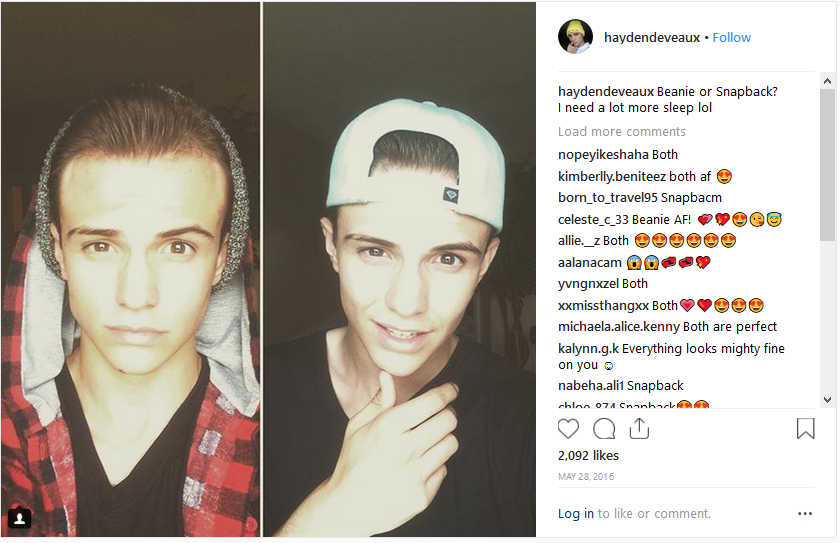The width and height of the screenshot is (840, 543).
Task: Click the Log in link
Action: [x=576, y=514]
